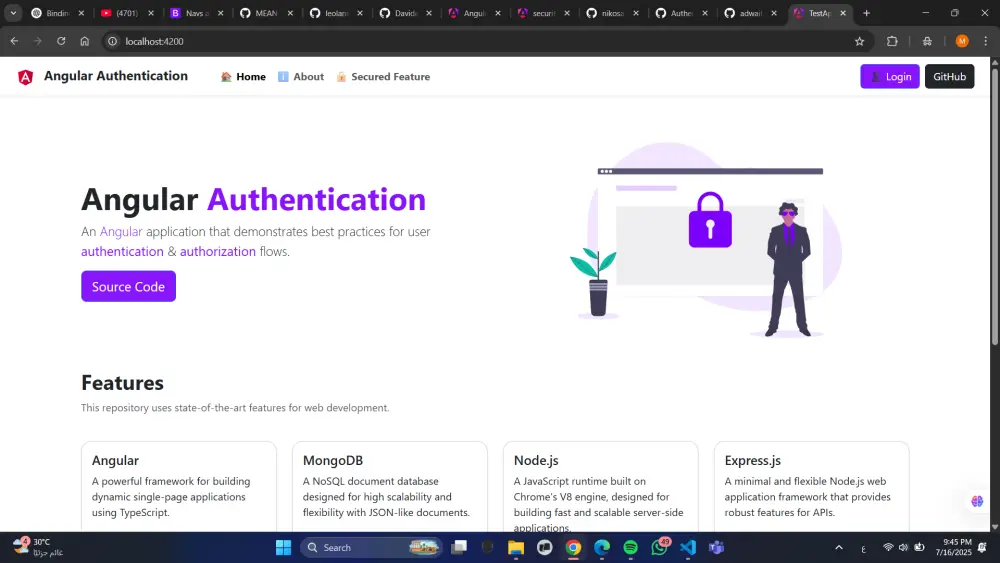Follow the authorization link in hero text
Viewport: 1000px width, 563px height.
click(x=217, y=251)
